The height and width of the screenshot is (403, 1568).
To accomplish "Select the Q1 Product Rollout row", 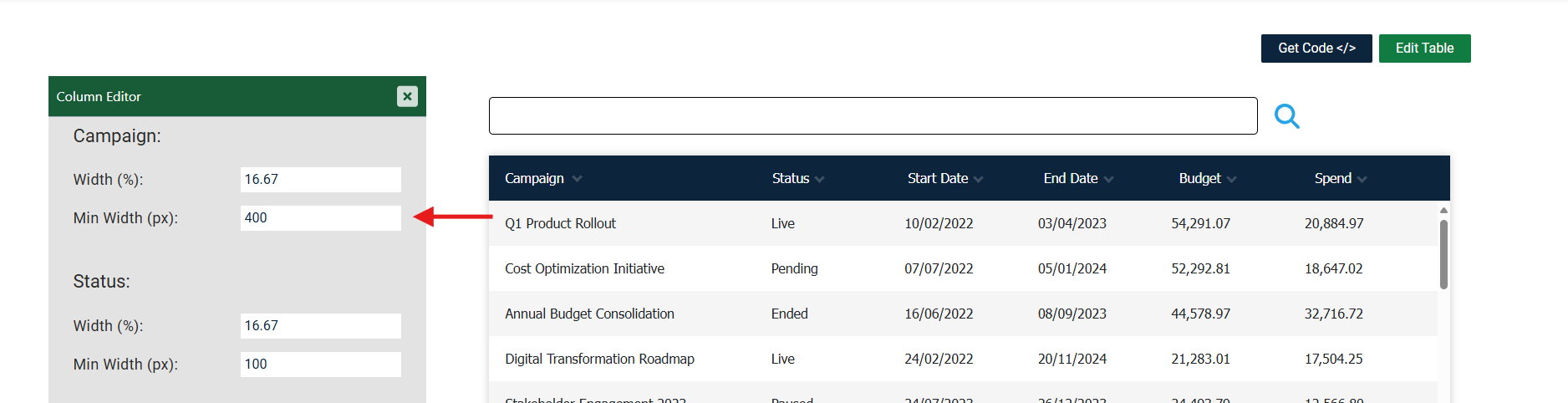I will pyautogui.click(x=560, y=223).
